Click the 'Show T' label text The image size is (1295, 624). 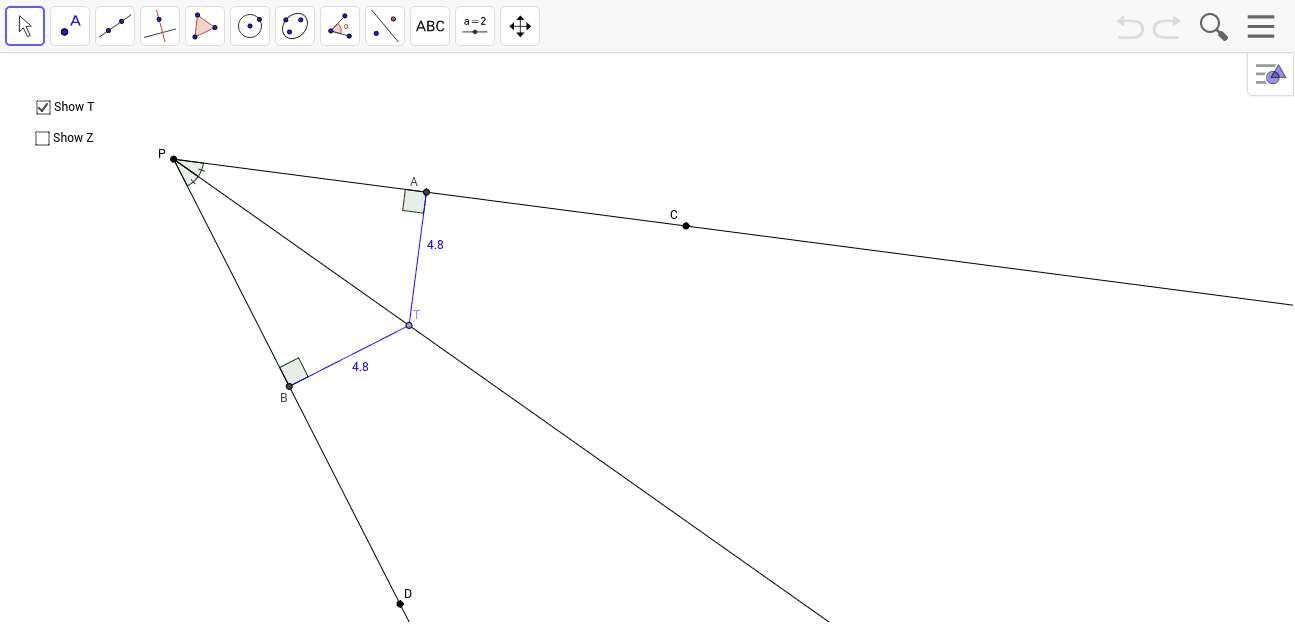click(x=74, y=107)
